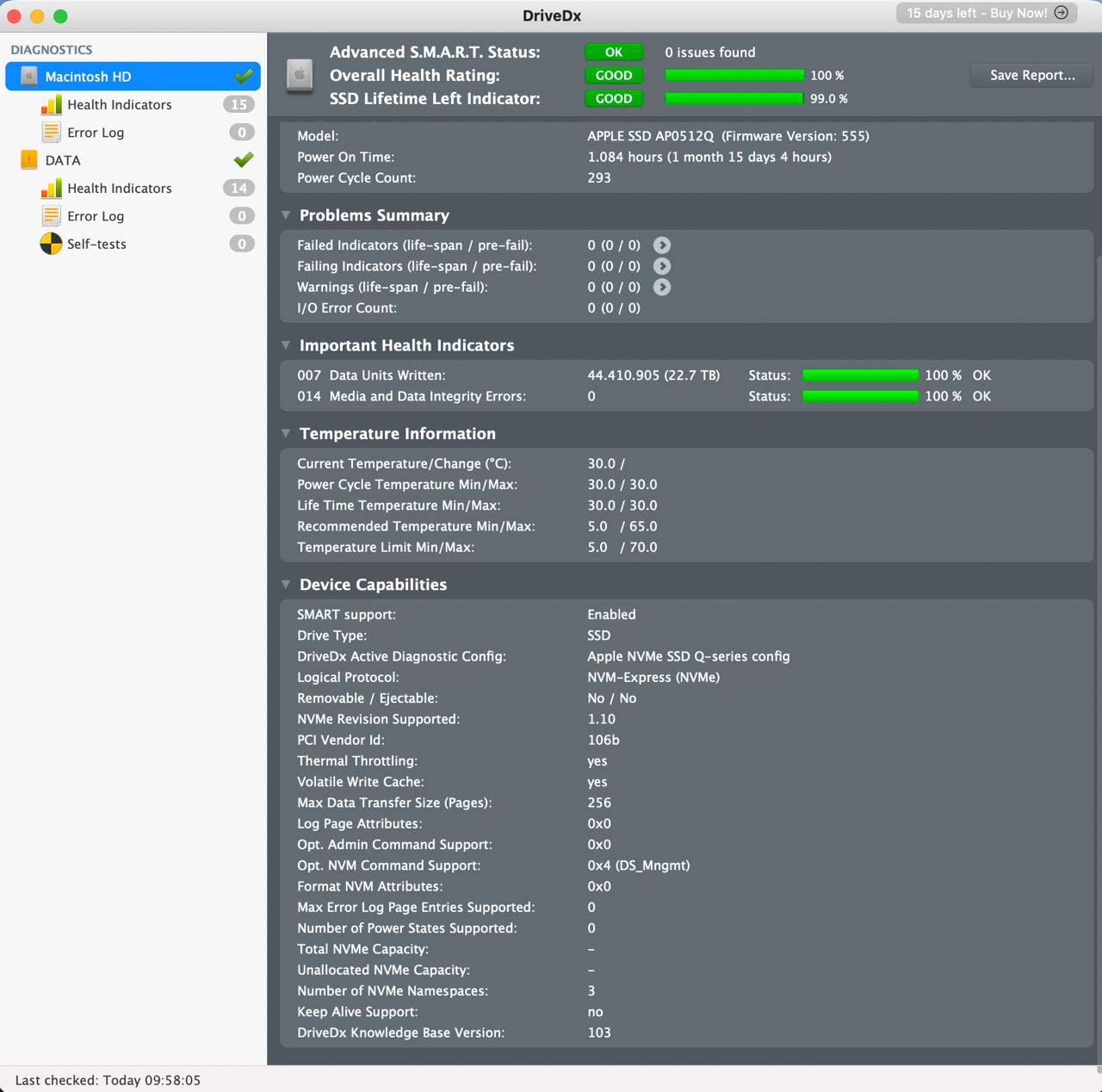Click the DriveDx Knowledge Base Version label

coord(401,1033)
